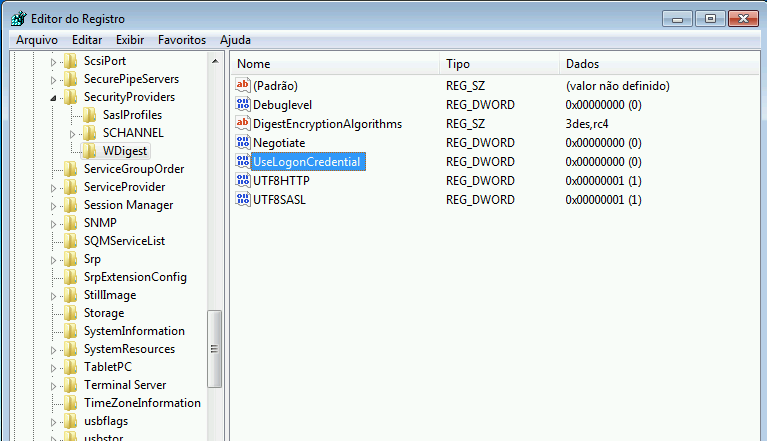Open the Favoritos menu
The width and height of the screenshot is (768, 441).
tap(181, 40)
